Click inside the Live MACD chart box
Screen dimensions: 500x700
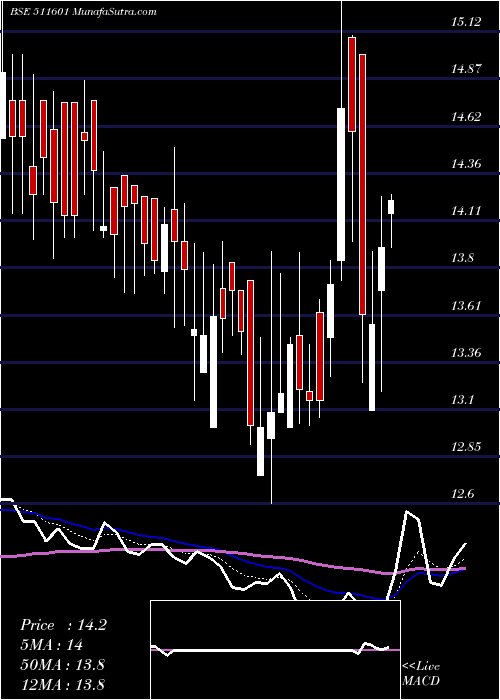coord(275,650)
